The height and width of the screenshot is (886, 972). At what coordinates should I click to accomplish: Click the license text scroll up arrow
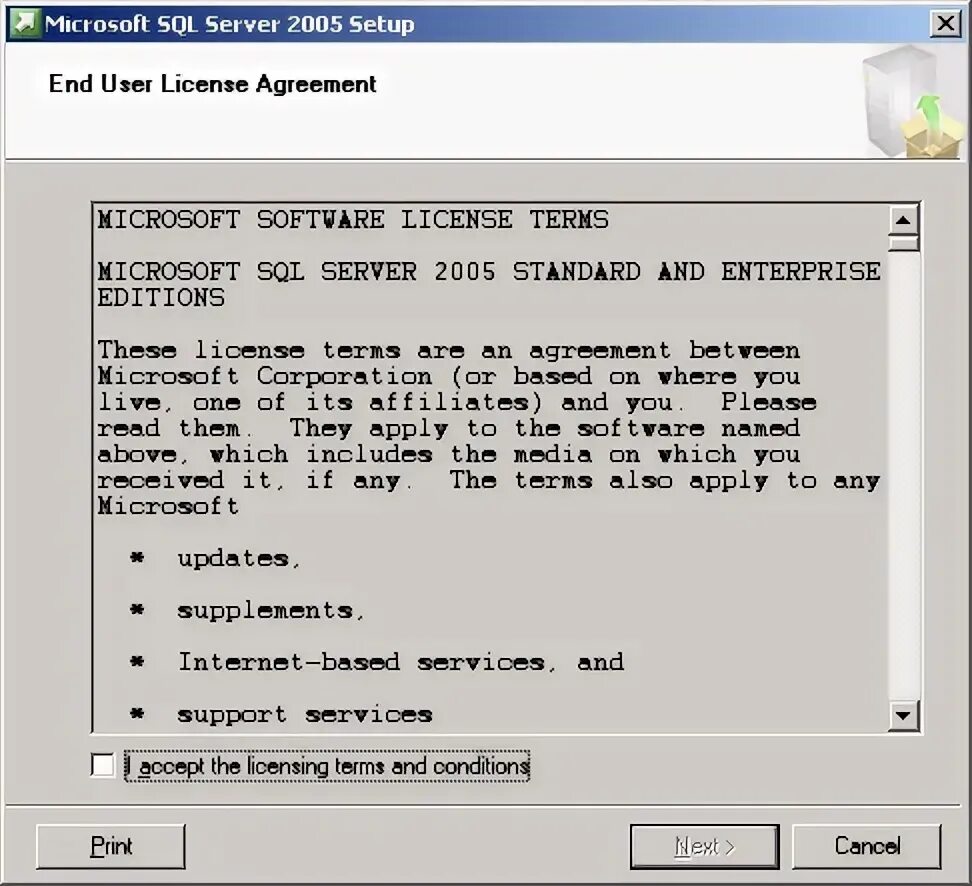[903, 220]
